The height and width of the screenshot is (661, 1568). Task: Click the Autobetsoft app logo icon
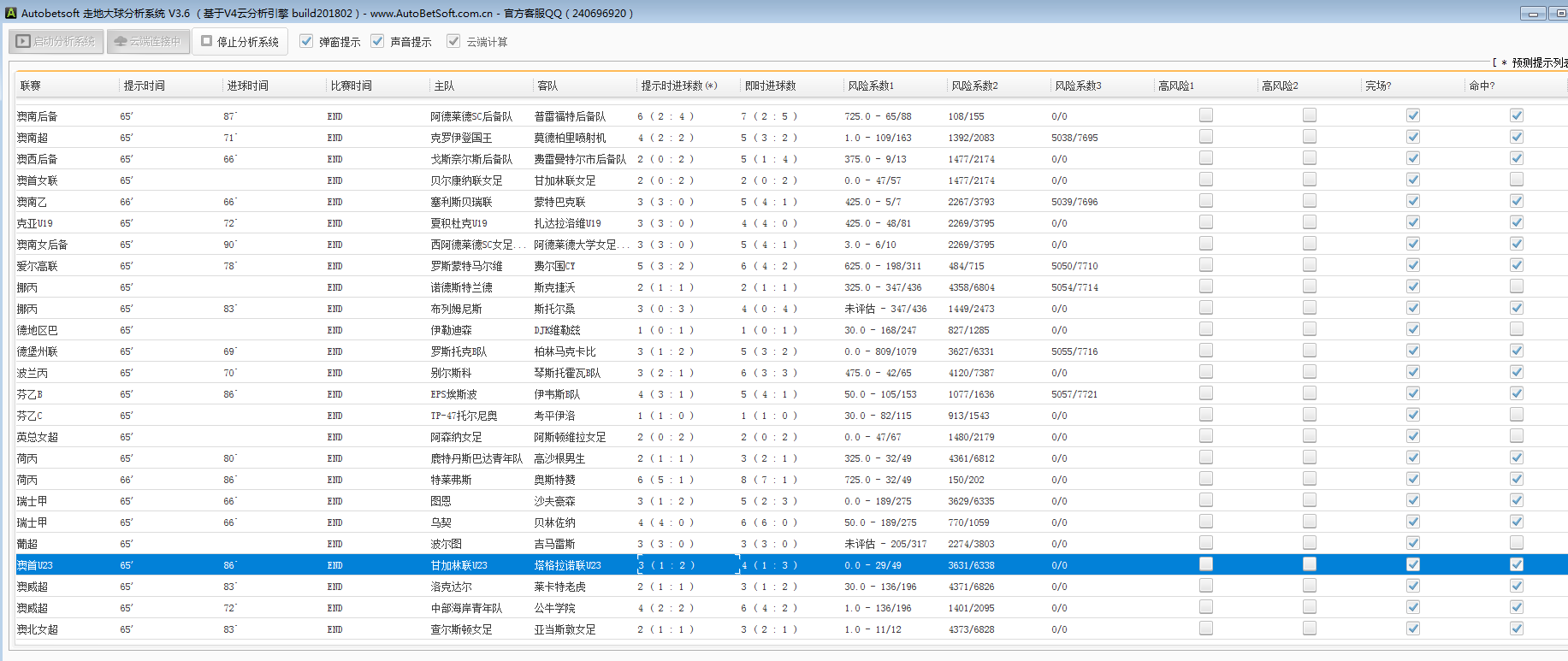[x=10, y=13]
